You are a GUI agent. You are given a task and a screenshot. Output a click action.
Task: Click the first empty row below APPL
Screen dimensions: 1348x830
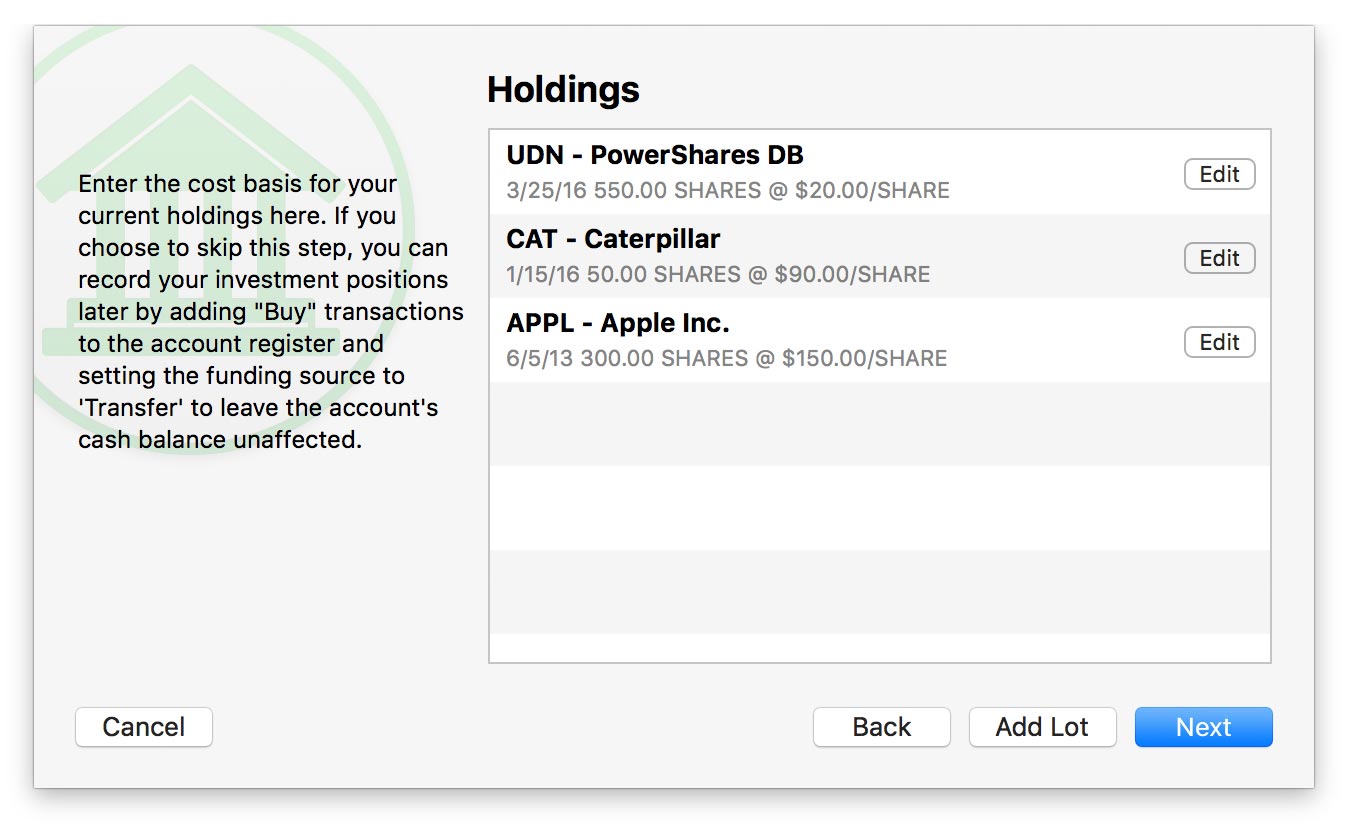coord(879,424)
